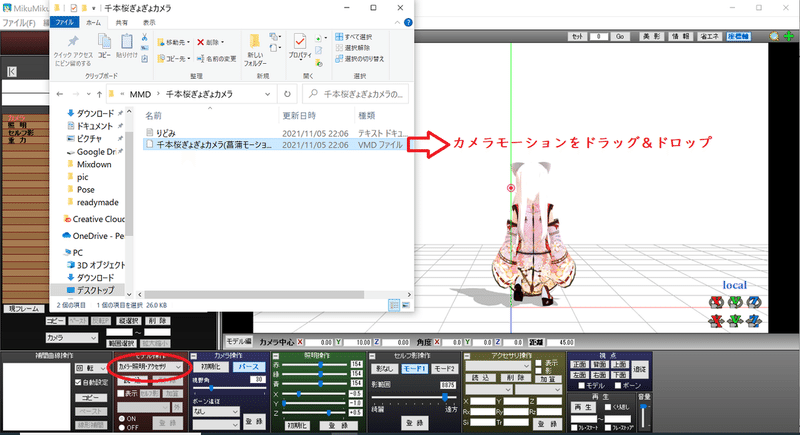This screenshot has height=435, width=800.
Task: Click the 正面 front view button
Action: (579, 364)
